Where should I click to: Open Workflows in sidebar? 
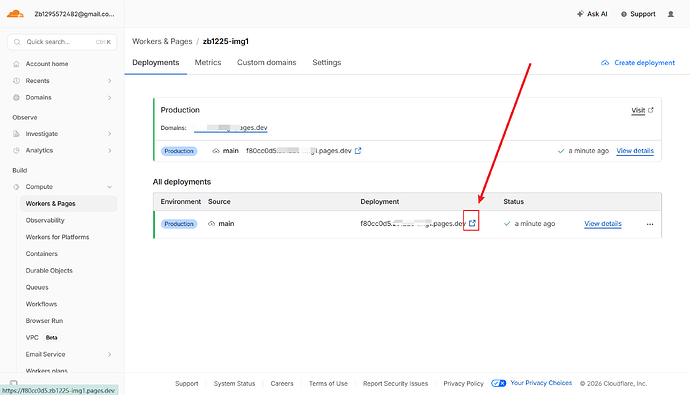click(41, 304)
